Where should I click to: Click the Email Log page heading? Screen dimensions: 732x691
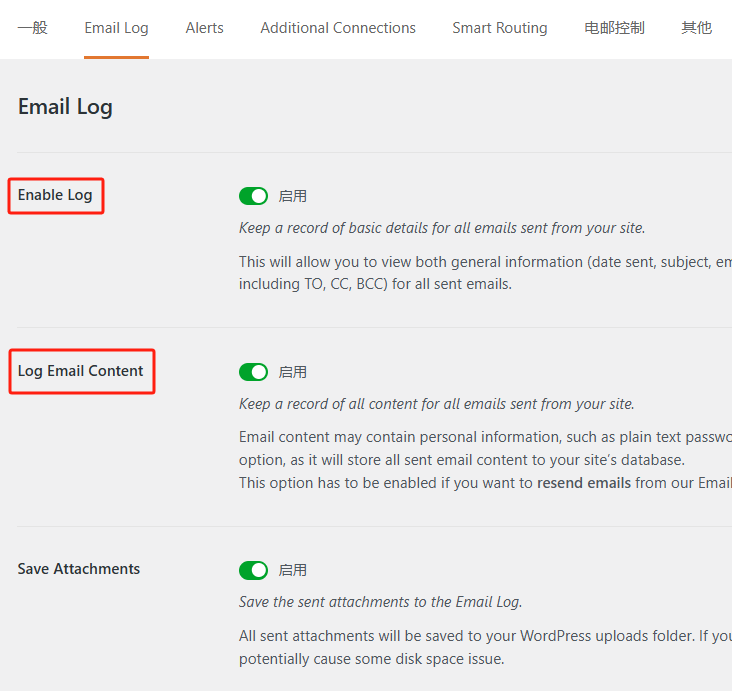click(65, 107)
